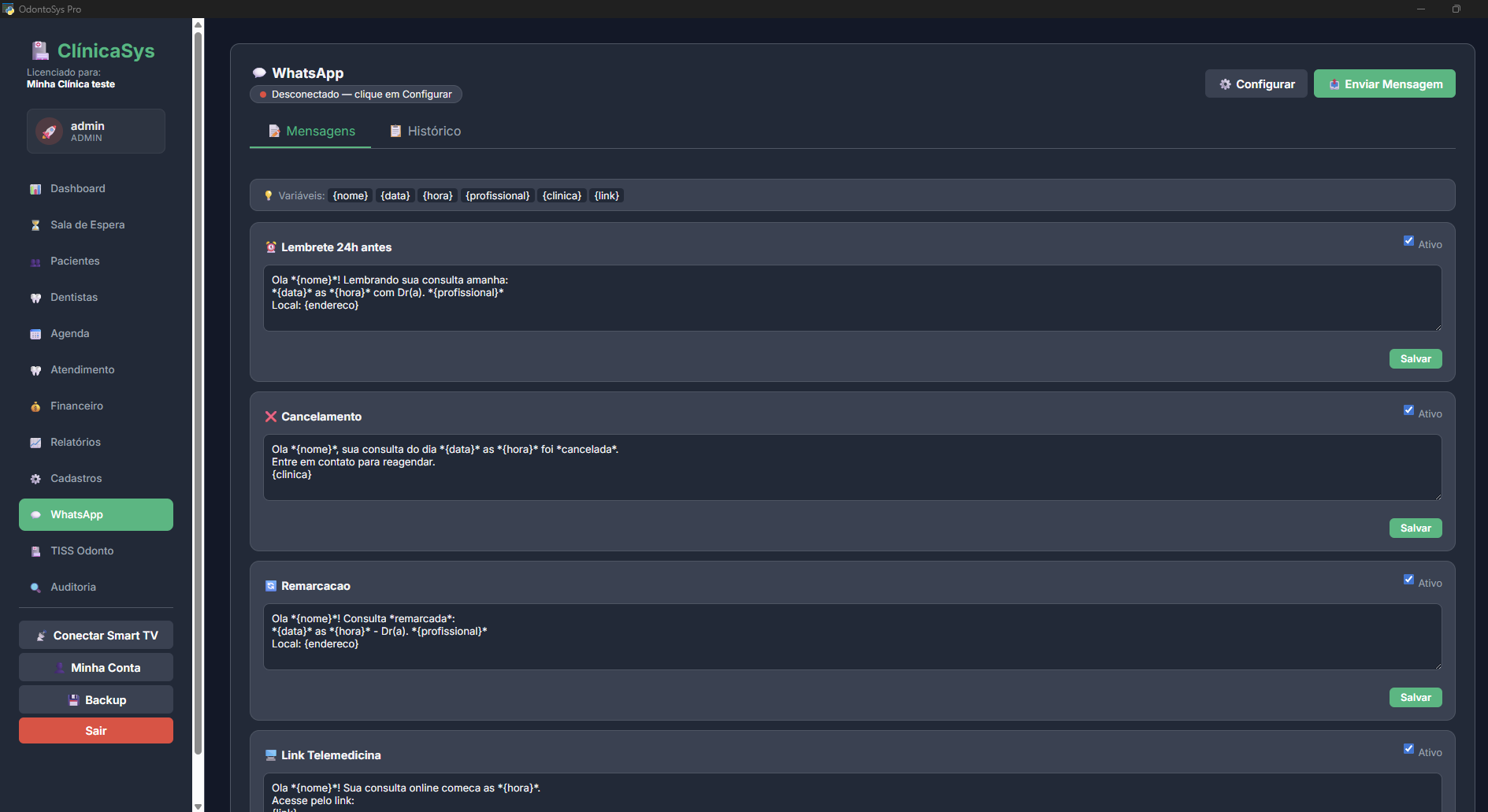Select the Mensagens tab

311,132
